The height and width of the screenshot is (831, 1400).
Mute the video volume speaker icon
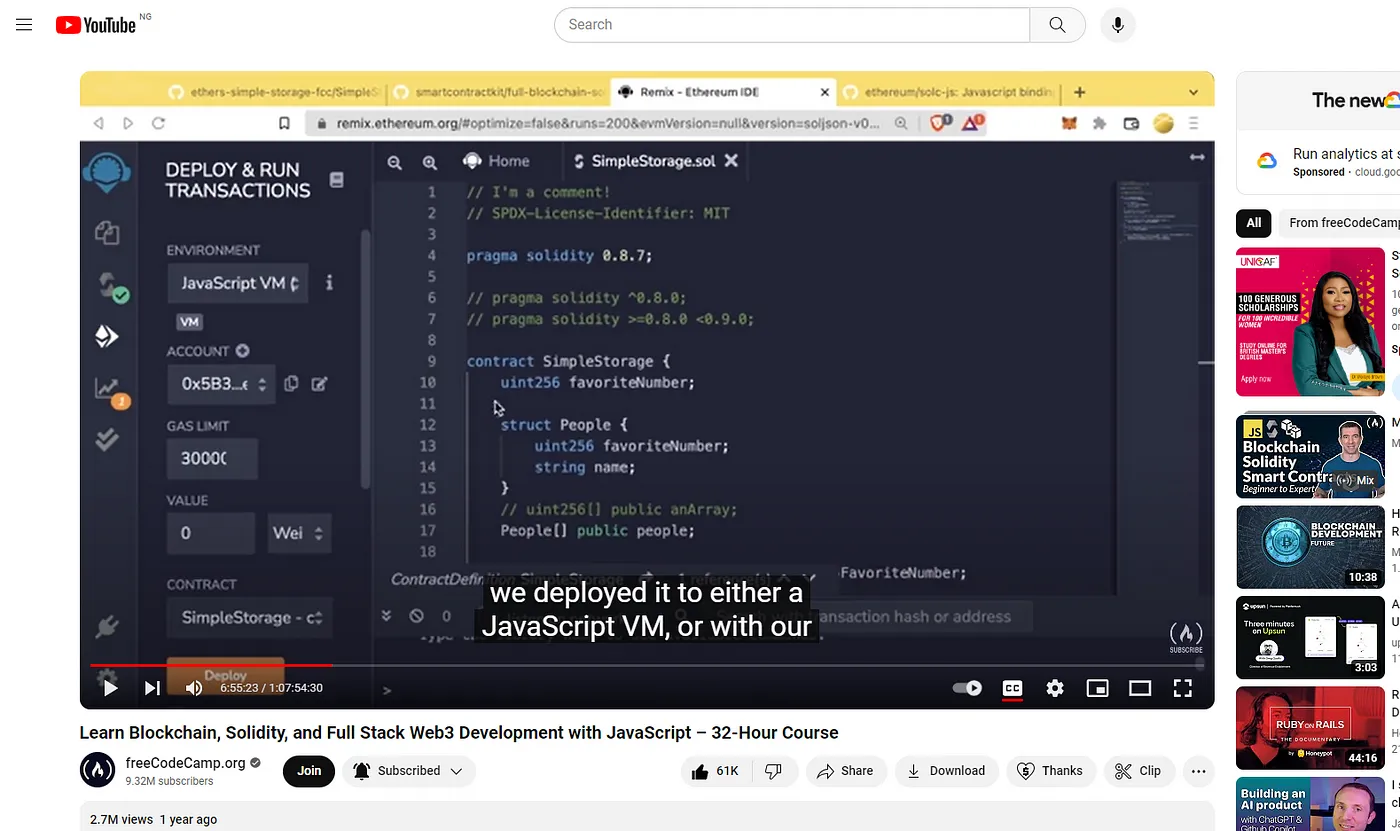pos(194,688)
